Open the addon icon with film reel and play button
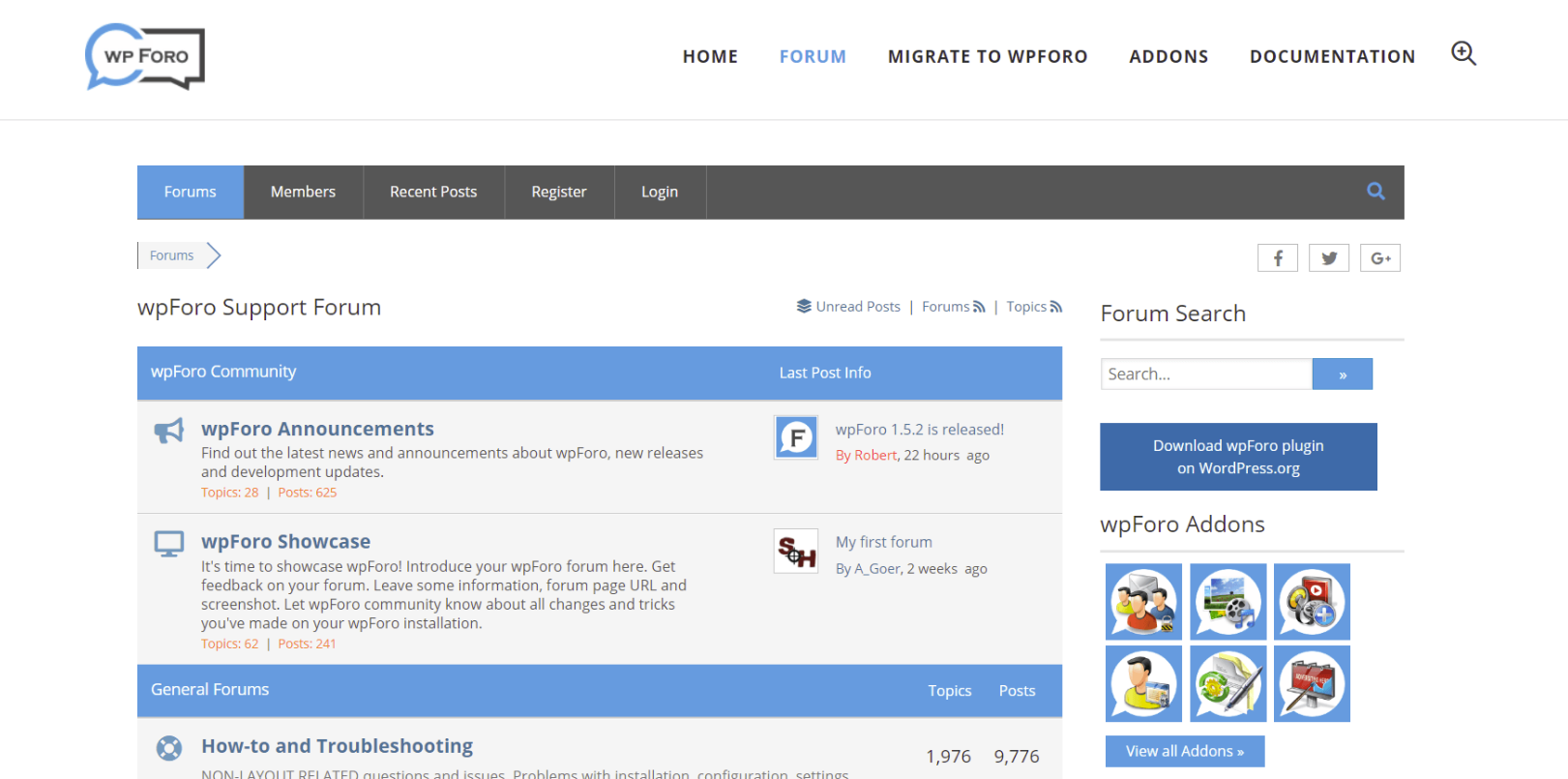The width and height of the screenshot is (1568, 779). pyautogui.click(x=1312, y=602)
